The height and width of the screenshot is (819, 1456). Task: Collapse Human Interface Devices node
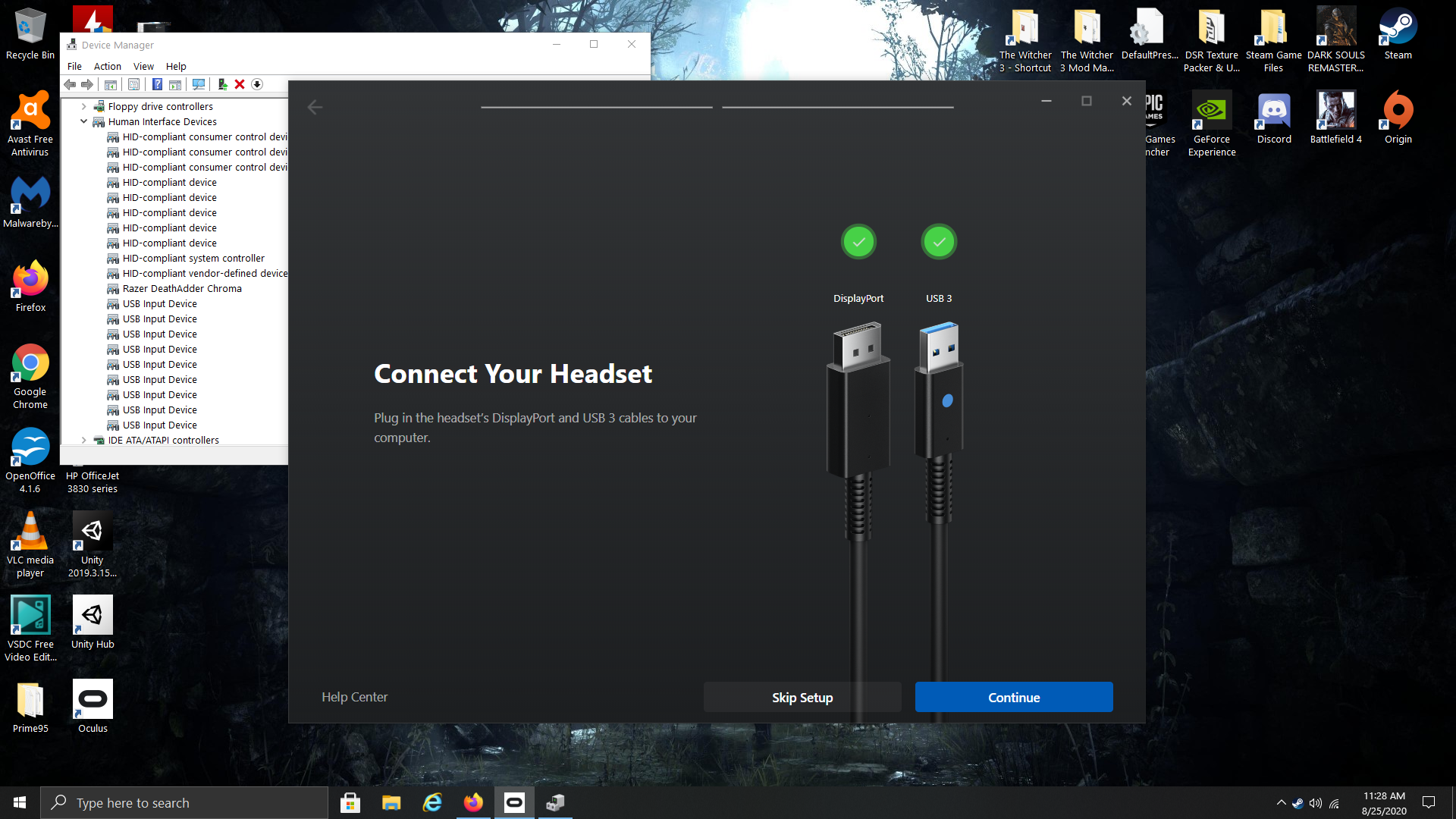tap(84, 121)
